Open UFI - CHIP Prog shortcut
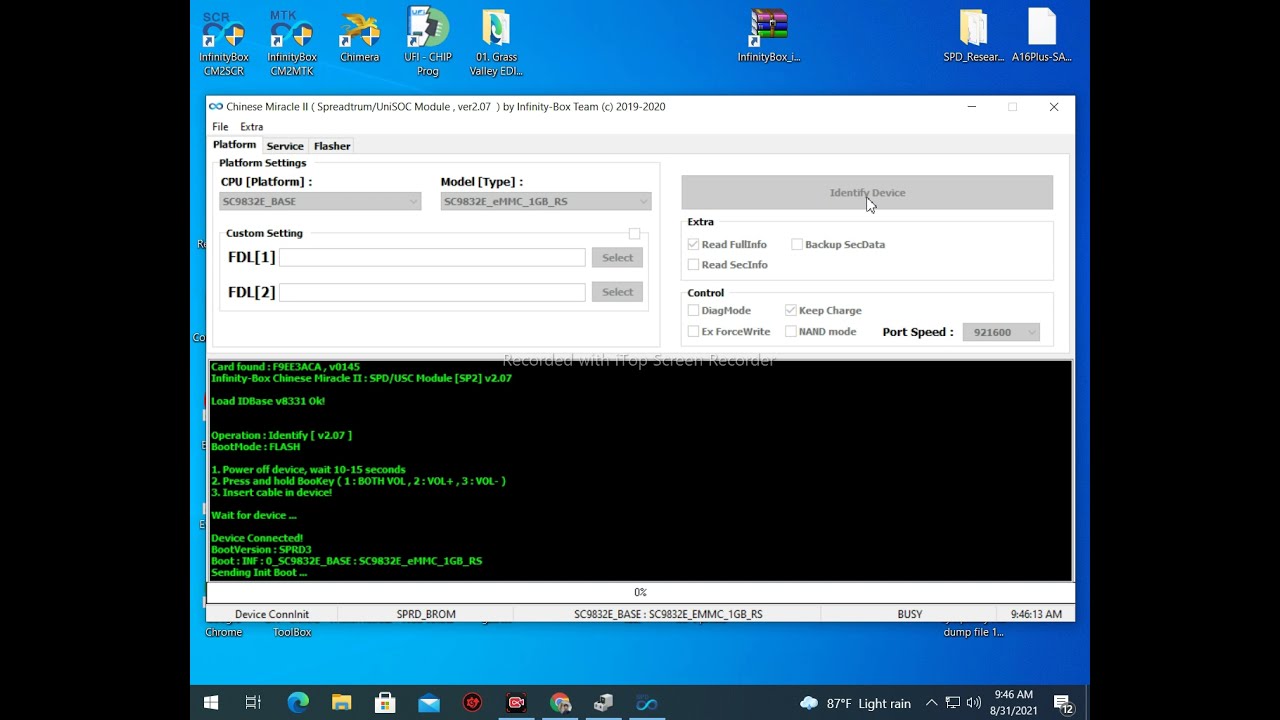Screen dimensions: 1280x720 coord(428,42)
